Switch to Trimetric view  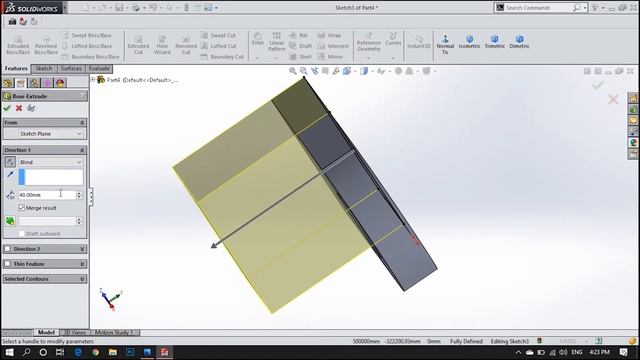click(x=495, y=42)
